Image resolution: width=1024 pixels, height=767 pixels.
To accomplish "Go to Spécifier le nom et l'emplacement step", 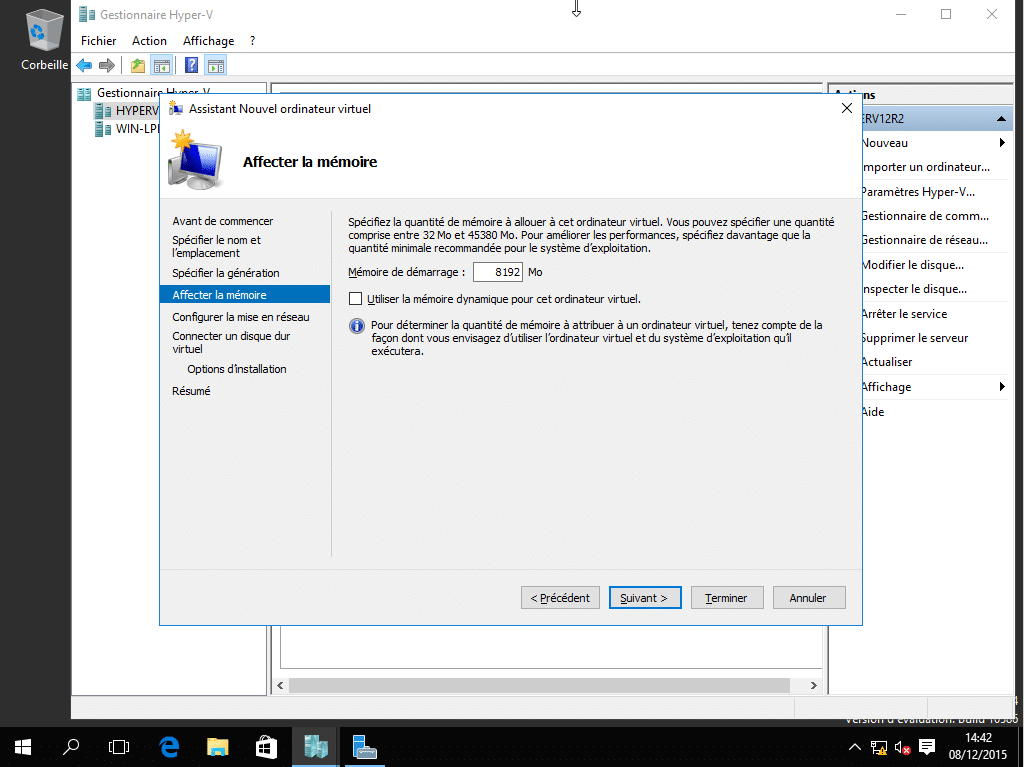I will pos(216,246).
